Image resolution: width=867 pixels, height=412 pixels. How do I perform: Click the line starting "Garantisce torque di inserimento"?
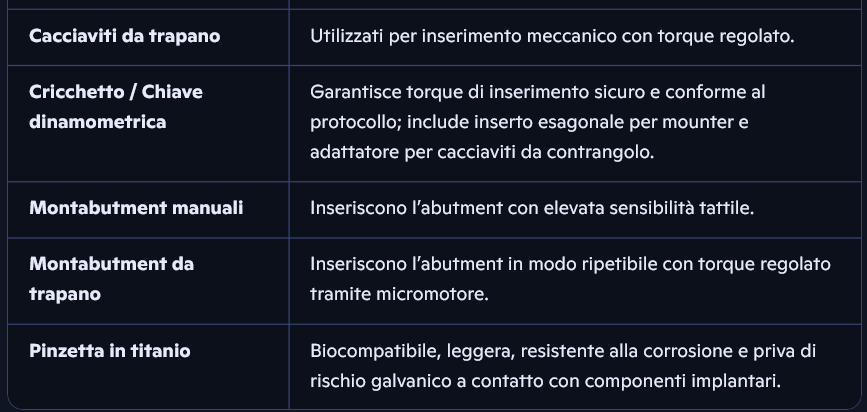click(x=537, y=92)
